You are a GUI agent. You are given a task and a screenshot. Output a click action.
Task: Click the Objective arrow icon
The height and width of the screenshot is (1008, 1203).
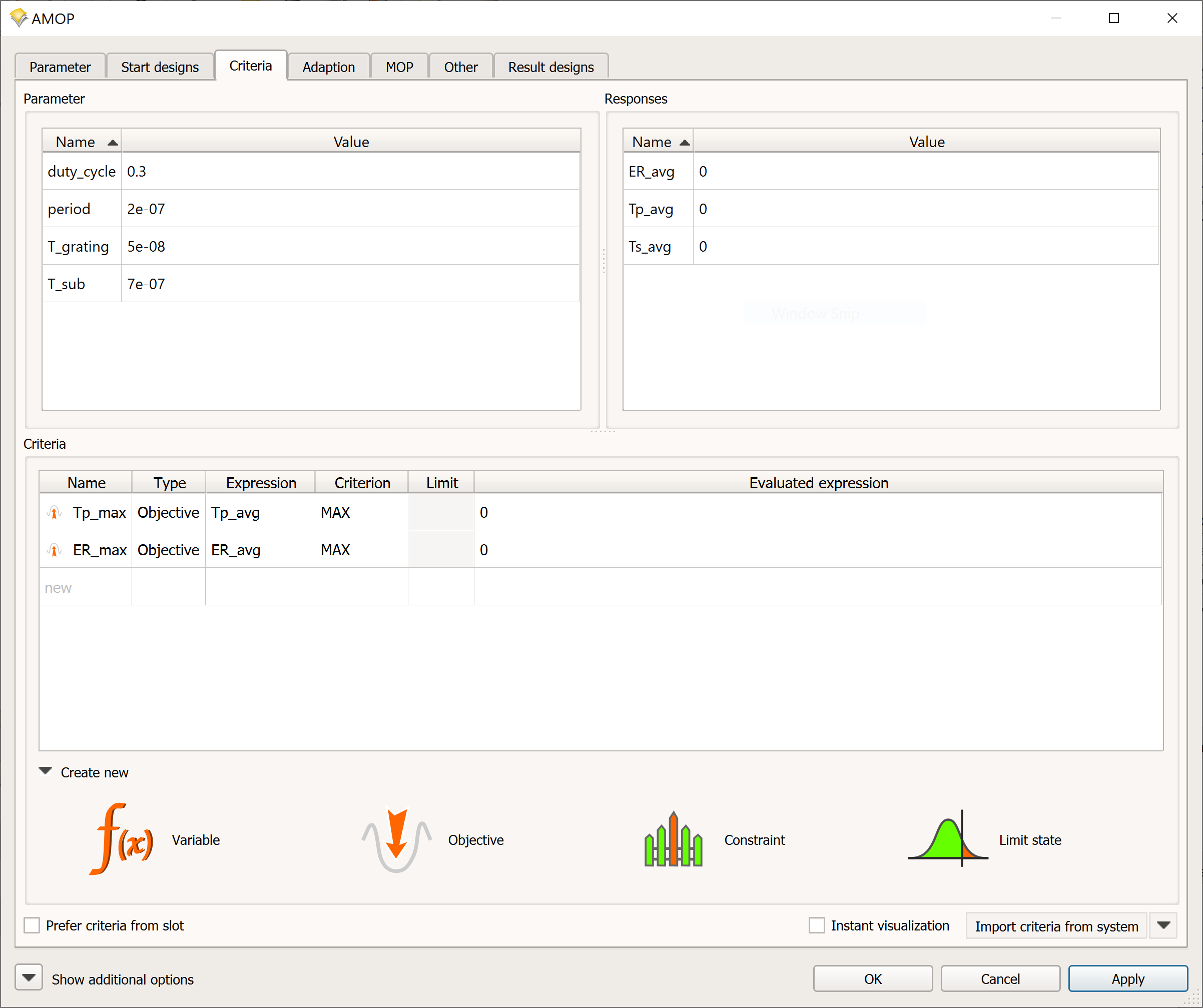pos(396,840)
